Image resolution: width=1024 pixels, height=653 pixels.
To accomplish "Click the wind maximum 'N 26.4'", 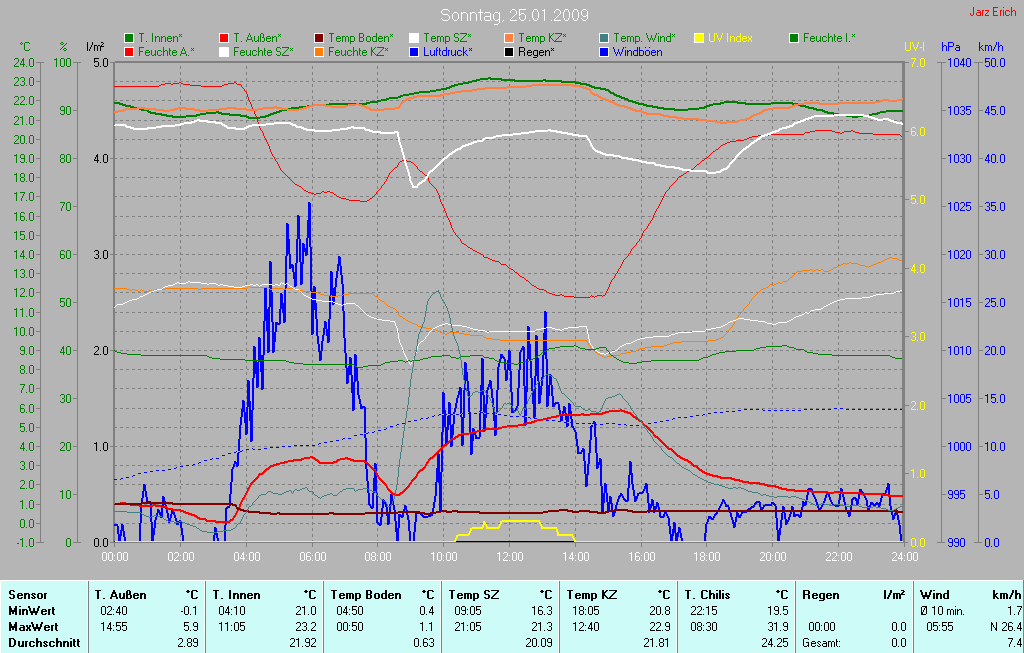I will pyautogui.click(x=1006, y=627).
